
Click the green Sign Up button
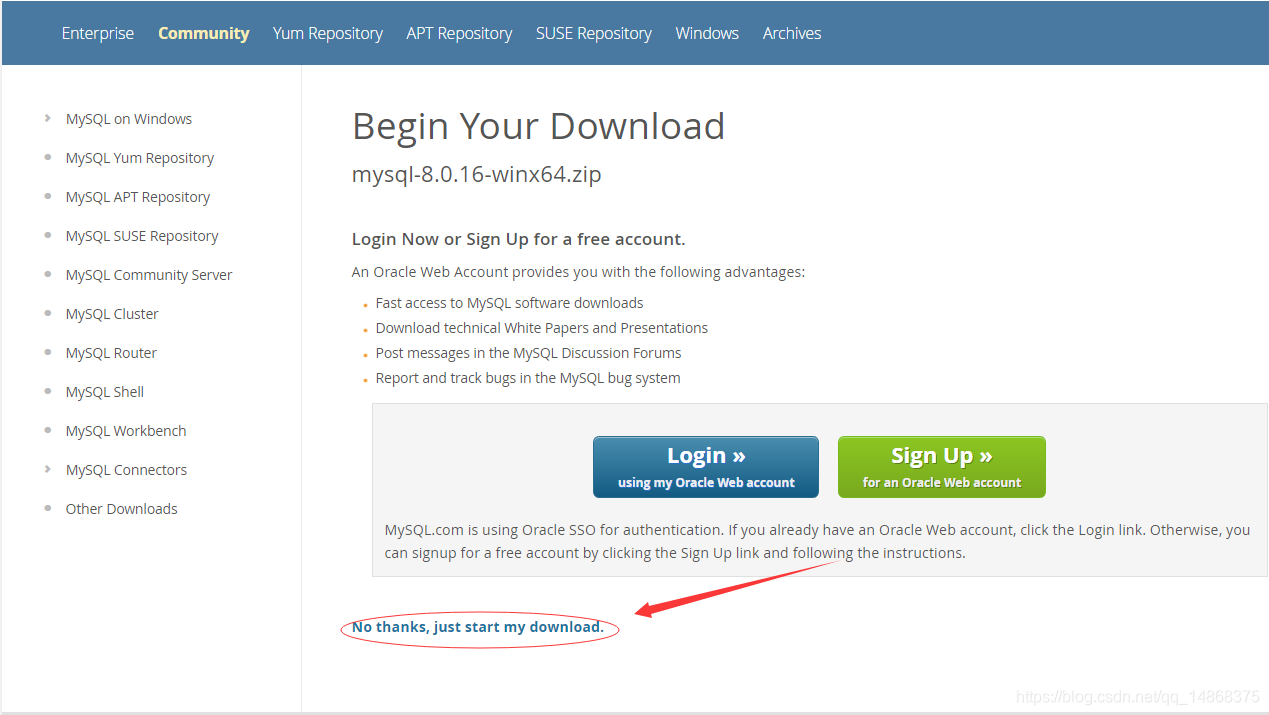[942, 467]
